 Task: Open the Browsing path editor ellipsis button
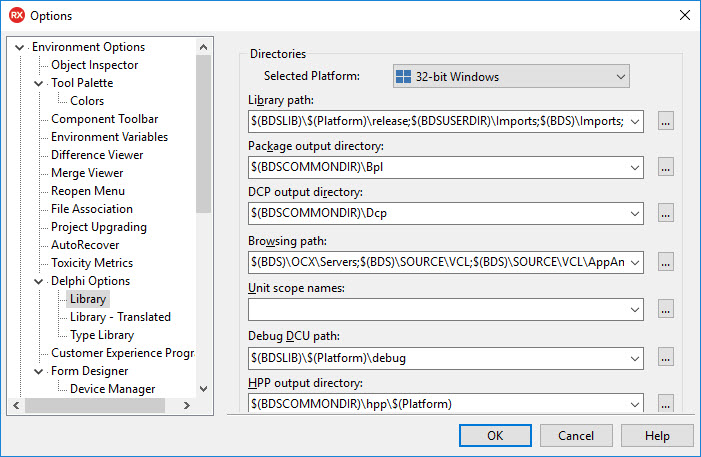(x=665, y=262)
